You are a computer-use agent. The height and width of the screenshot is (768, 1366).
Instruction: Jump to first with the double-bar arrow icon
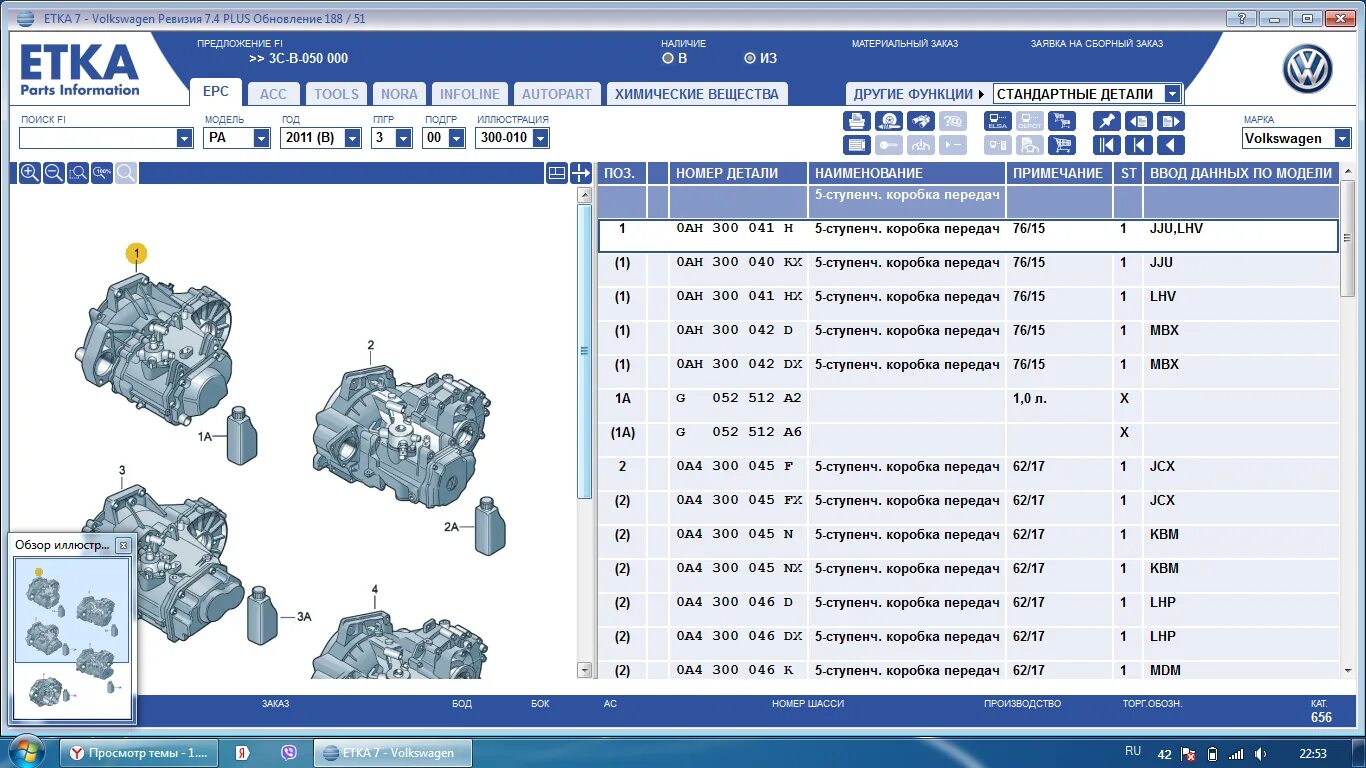coord(1106,145)
